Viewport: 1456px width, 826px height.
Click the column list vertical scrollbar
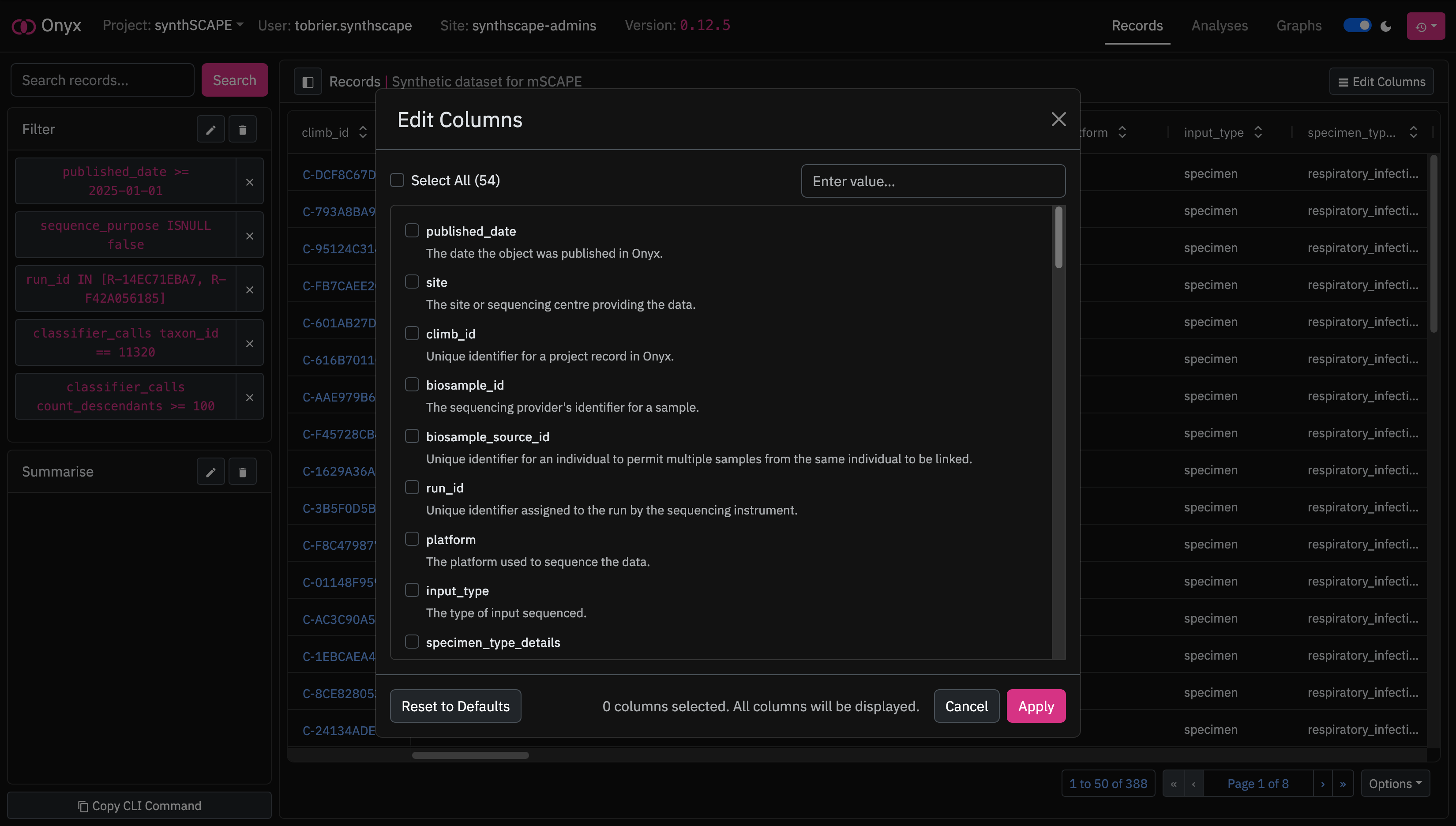click(x=1058, y=237)
